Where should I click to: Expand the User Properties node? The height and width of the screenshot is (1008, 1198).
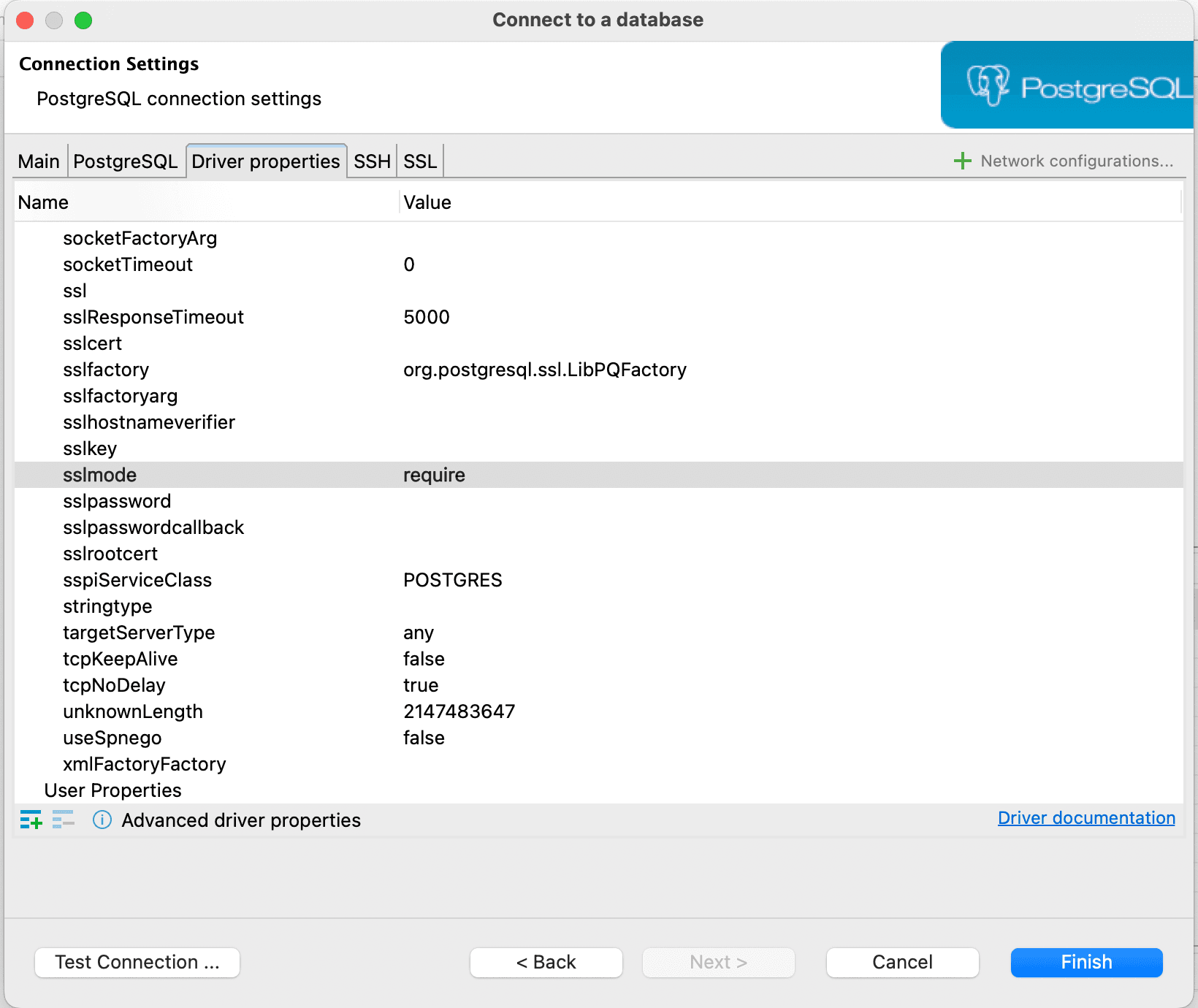click(112, 790)
